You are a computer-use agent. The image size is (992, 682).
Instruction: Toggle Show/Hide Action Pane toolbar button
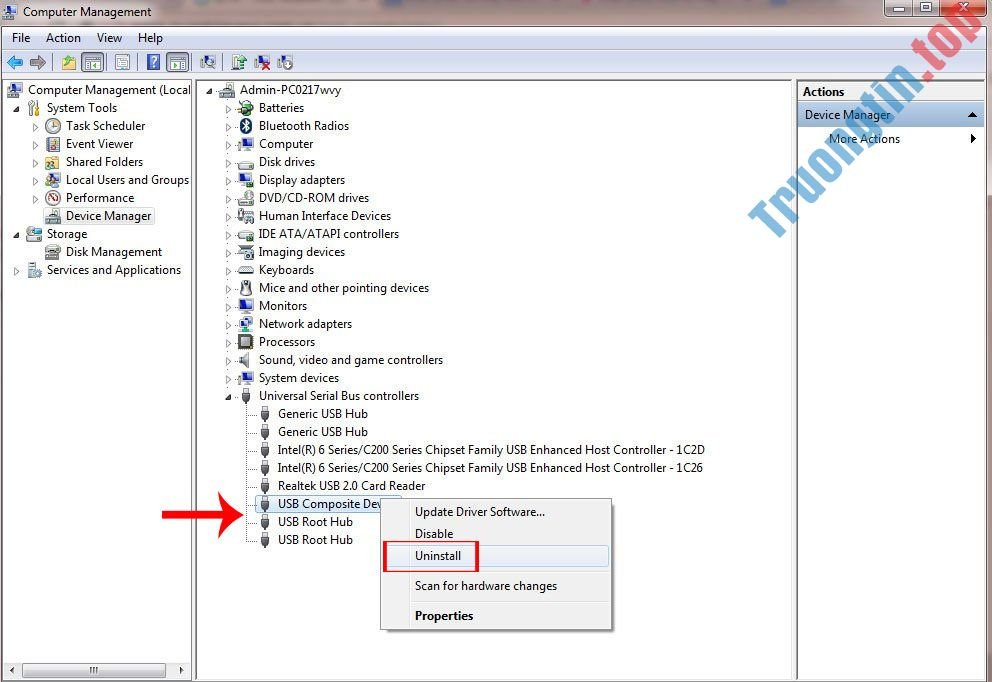click(178, 62)
